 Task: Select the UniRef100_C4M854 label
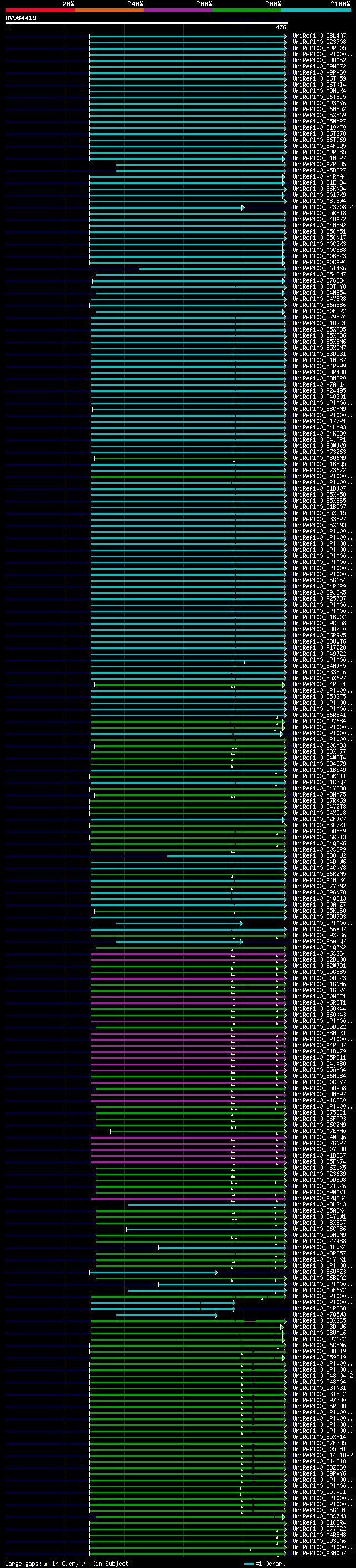pyautogui.click(x=319, y=292)
